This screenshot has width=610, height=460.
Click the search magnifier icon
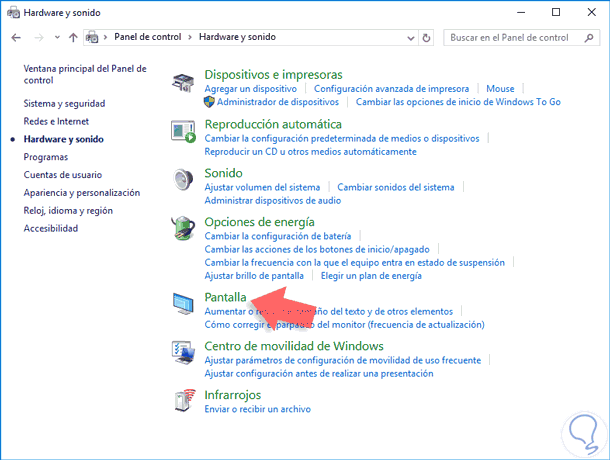589,38
